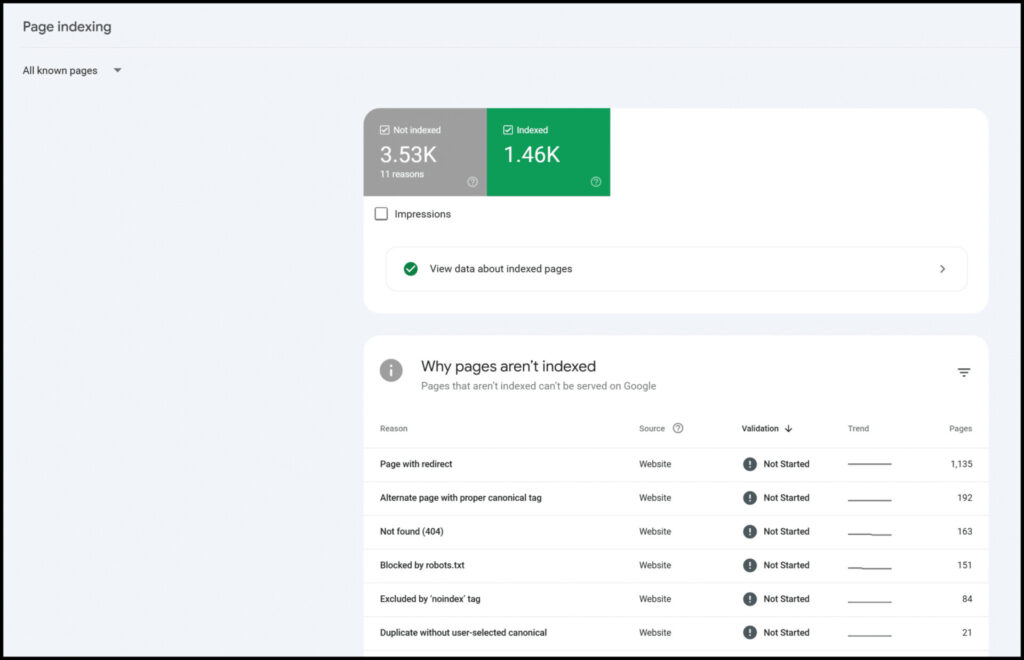Screen dimensions: 1024x660
Task: Click warning icon in Not found (404) row
Action: tap(750, 531)
